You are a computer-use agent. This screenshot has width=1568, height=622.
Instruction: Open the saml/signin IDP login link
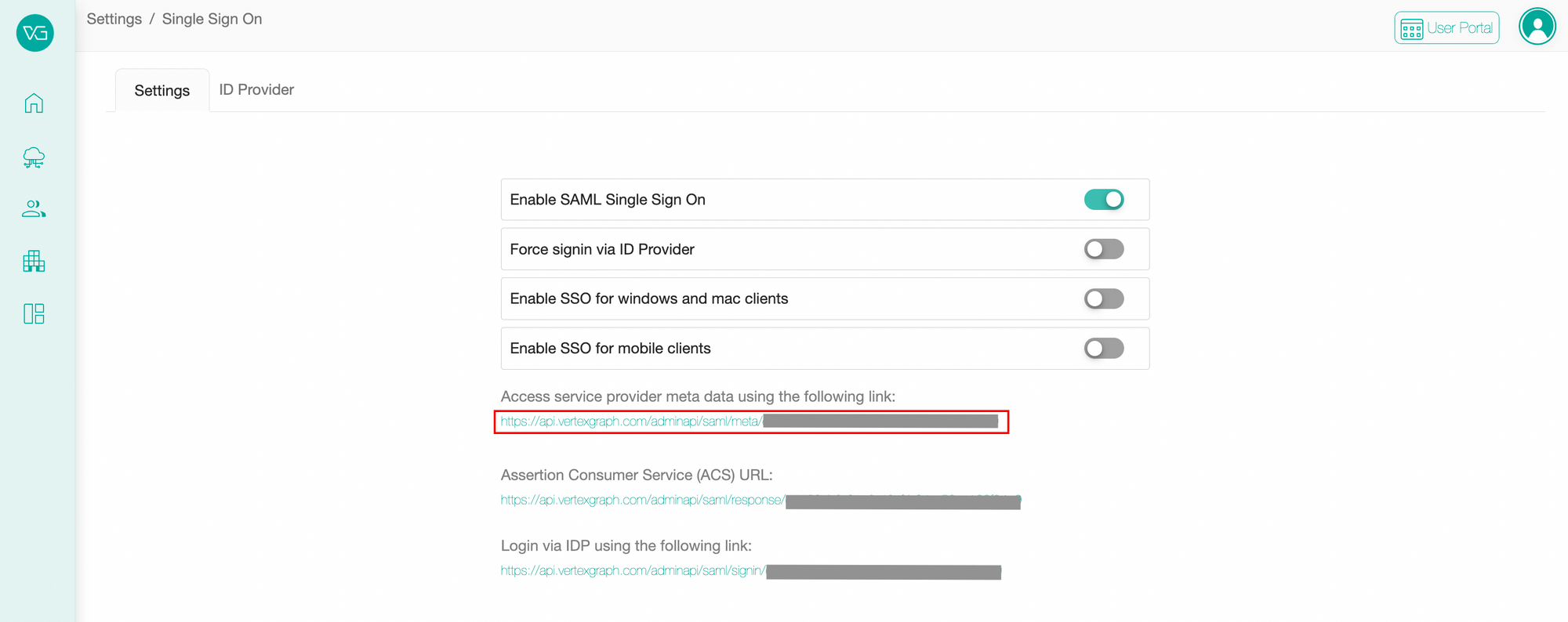coord(751,571)
